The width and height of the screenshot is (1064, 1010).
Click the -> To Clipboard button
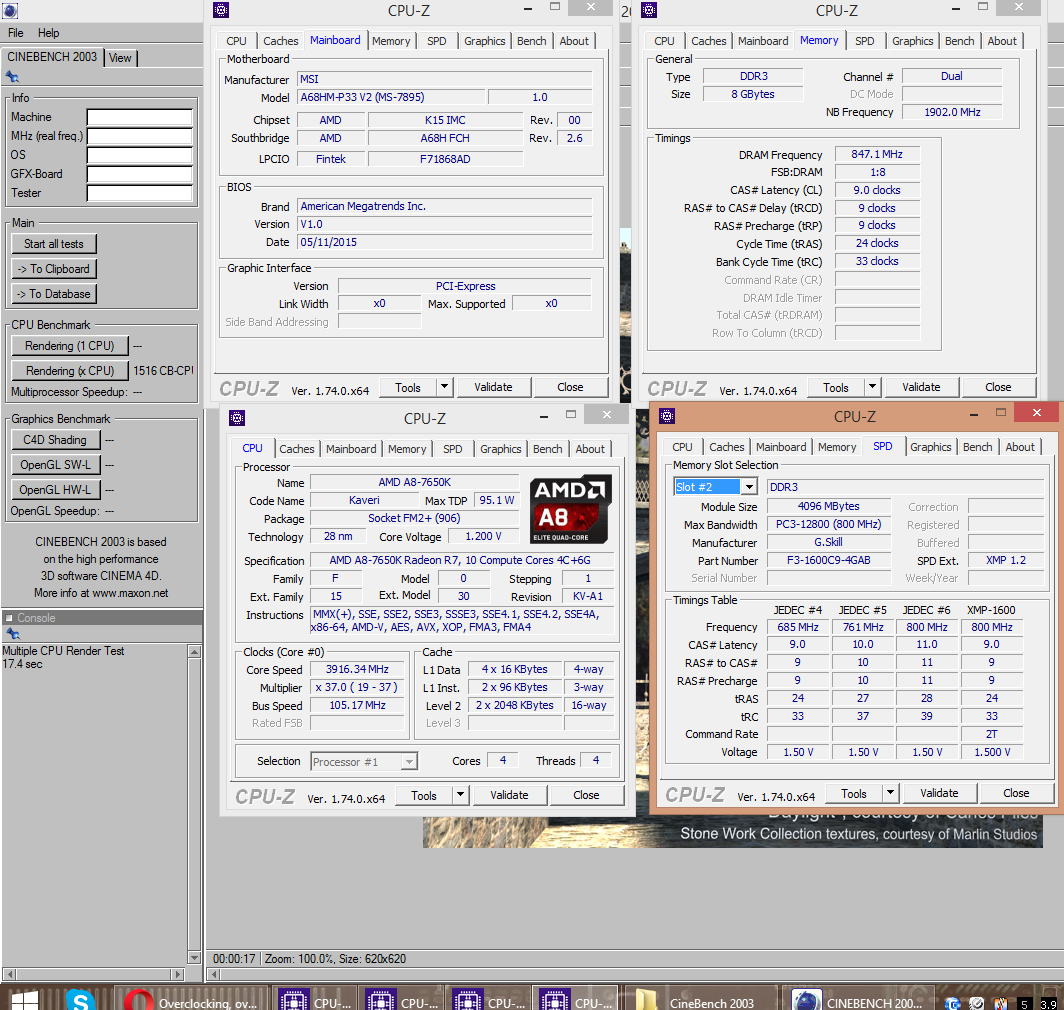point(54,269)
